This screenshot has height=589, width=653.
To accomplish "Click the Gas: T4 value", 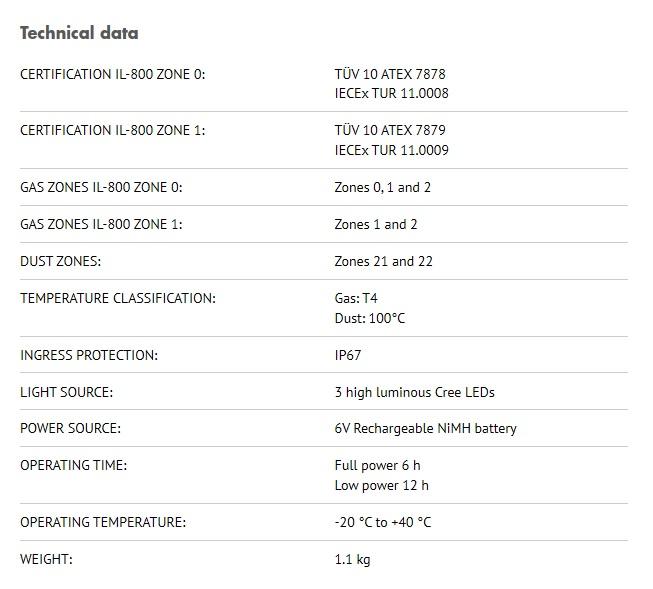I will point(356,299).
